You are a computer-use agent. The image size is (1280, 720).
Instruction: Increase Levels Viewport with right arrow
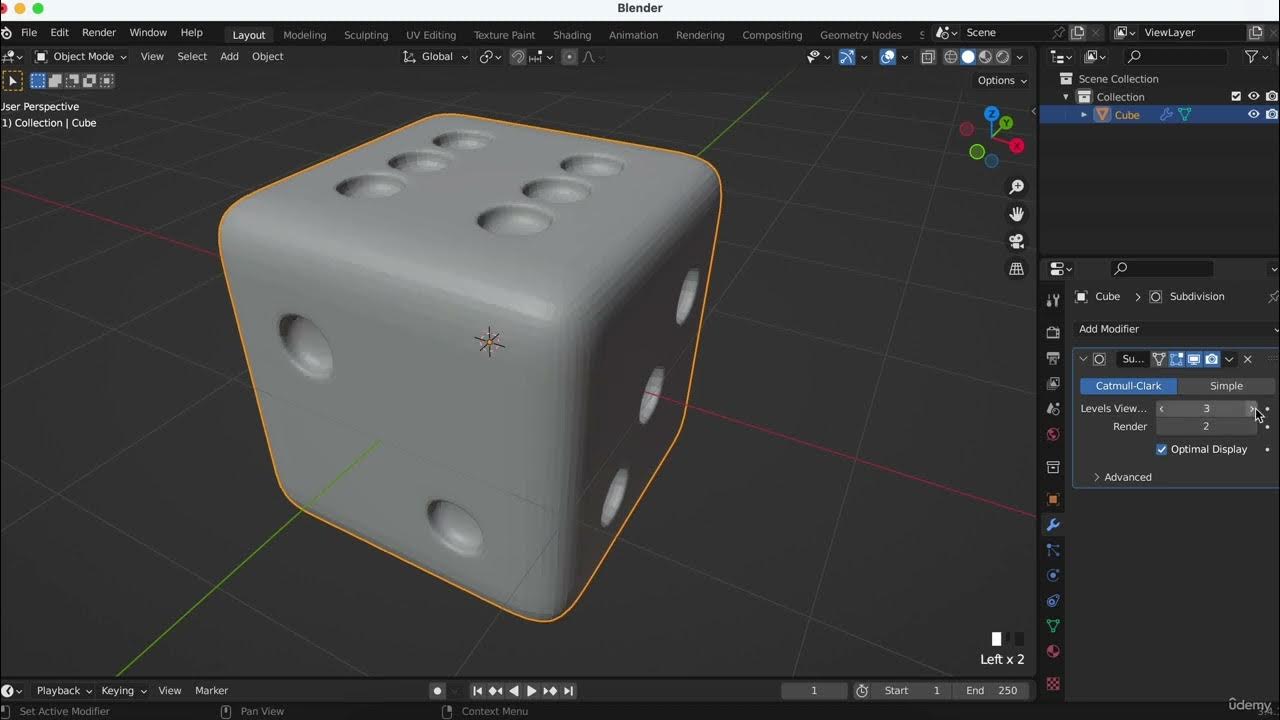point(1251,409)
